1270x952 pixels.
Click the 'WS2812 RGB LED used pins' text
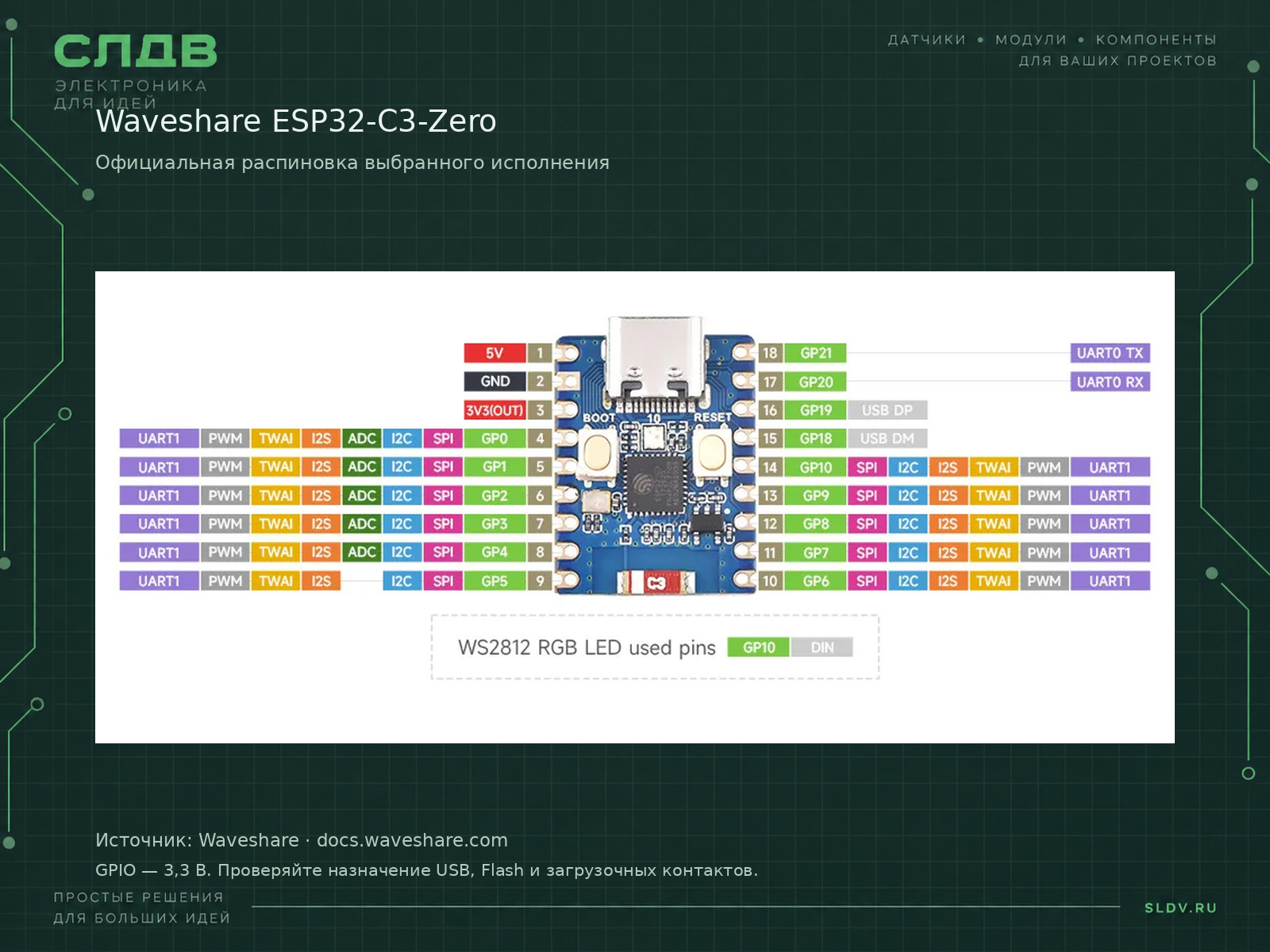587,648
